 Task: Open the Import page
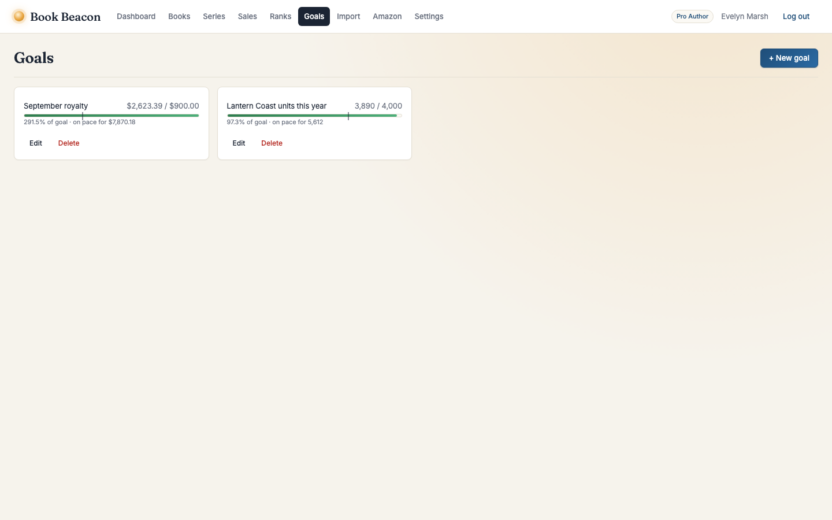(348, 16)
